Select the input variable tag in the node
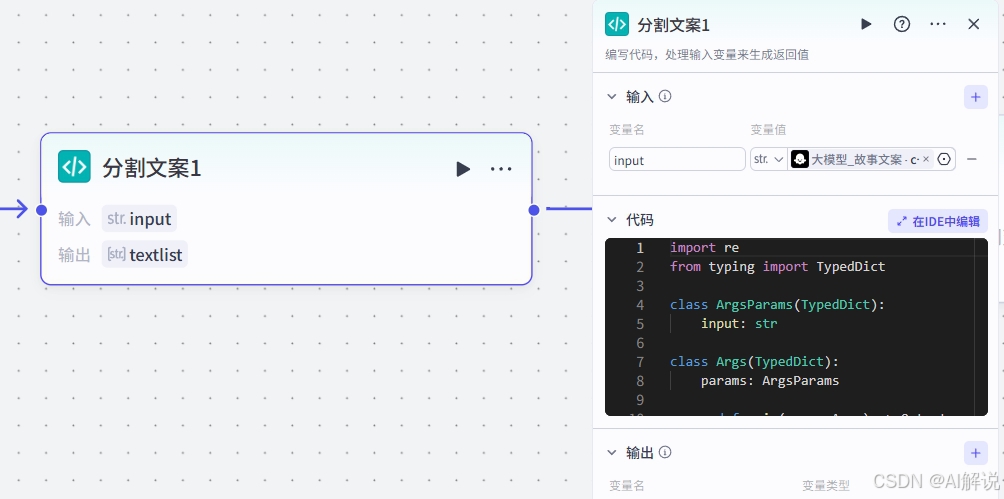The width and height of the screenshot is (1004, 499). click(x=139, y=219)
